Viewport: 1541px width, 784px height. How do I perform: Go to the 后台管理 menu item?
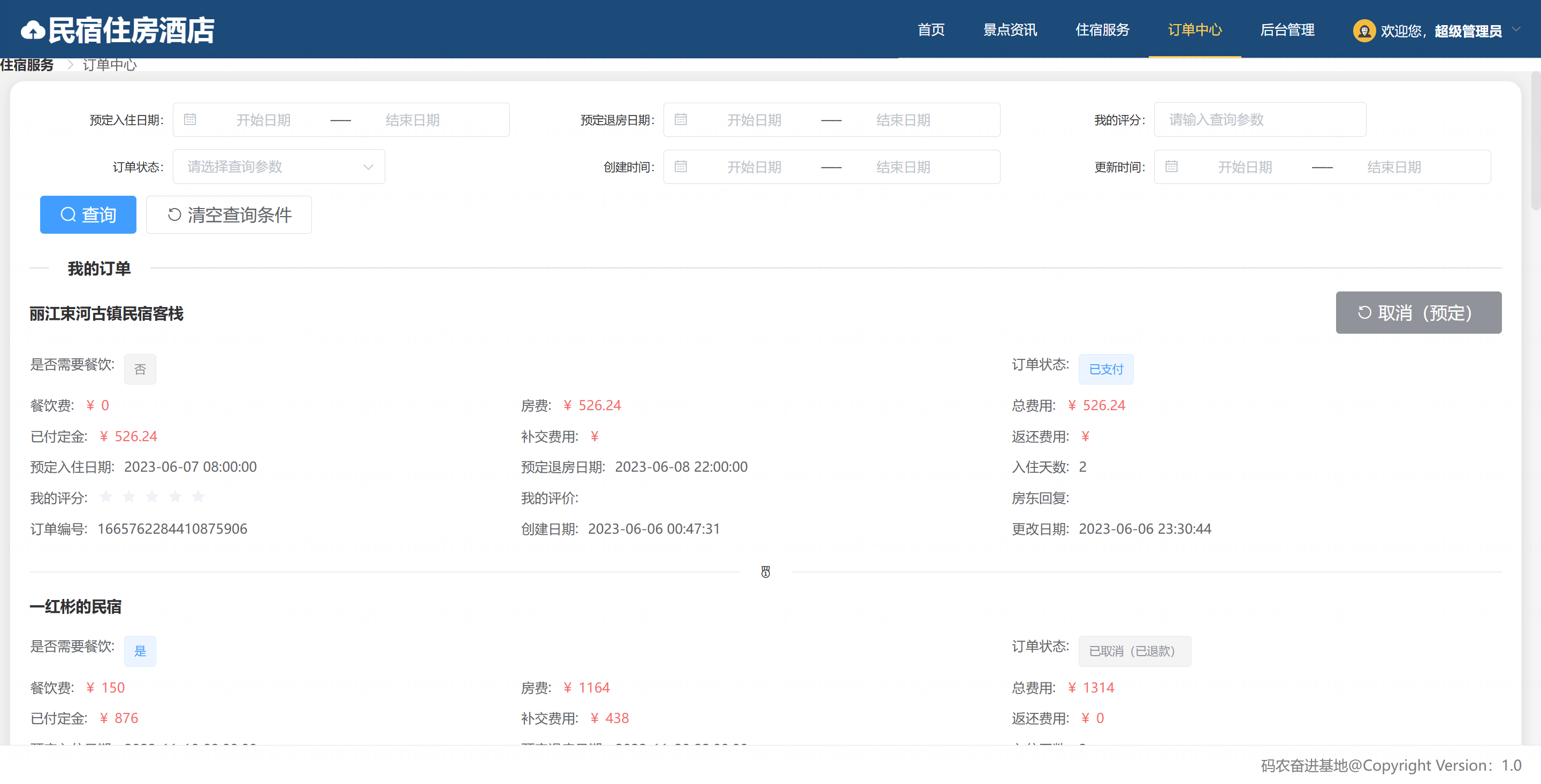(1287, 30)
